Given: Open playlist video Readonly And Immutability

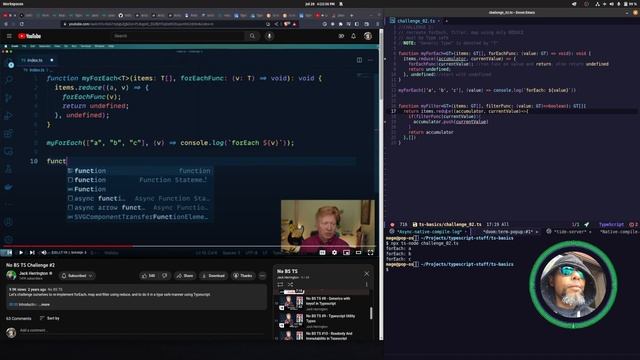Looking at the screenshot, I should [x=322, y=336].
